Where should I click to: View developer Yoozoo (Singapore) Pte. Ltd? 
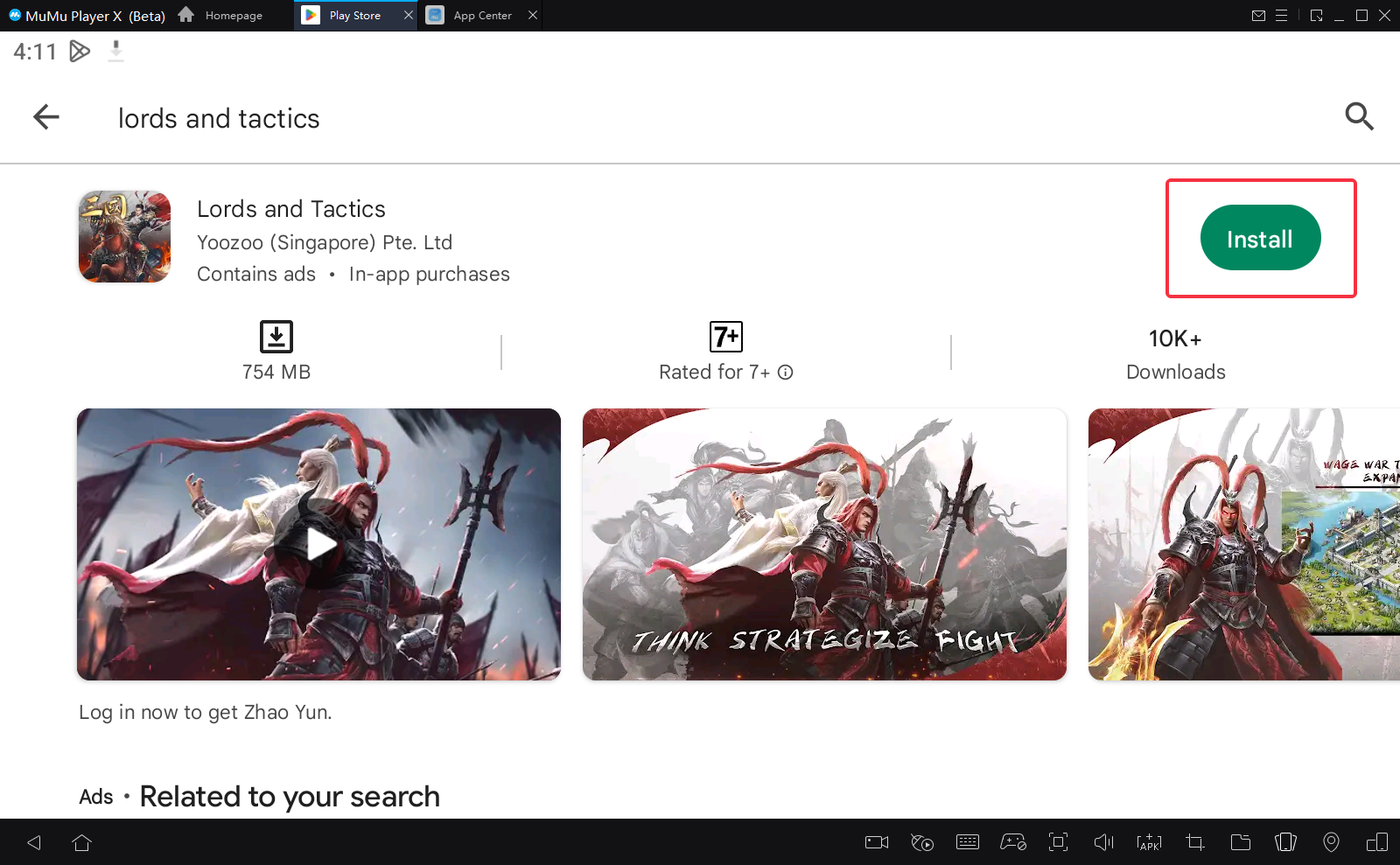(325, 242)
